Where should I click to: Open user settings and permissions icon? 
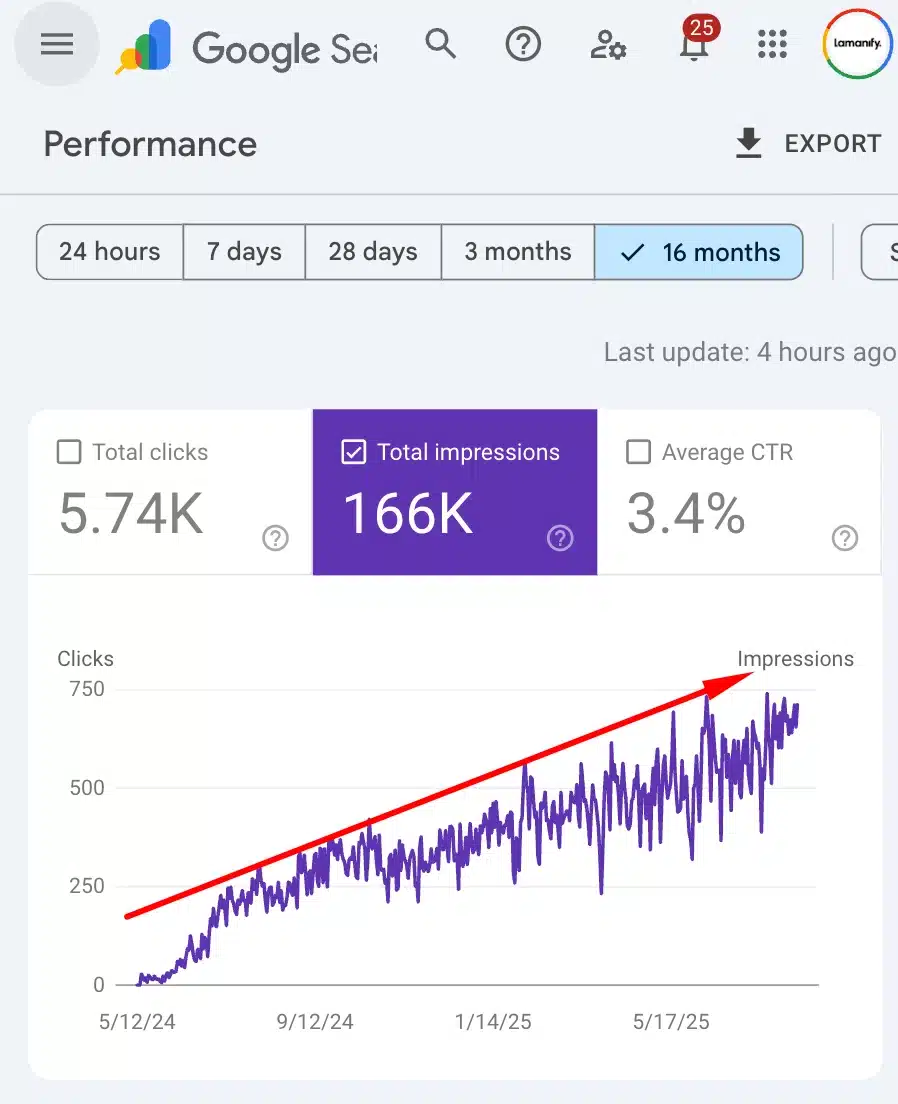(x=607, y=44)
